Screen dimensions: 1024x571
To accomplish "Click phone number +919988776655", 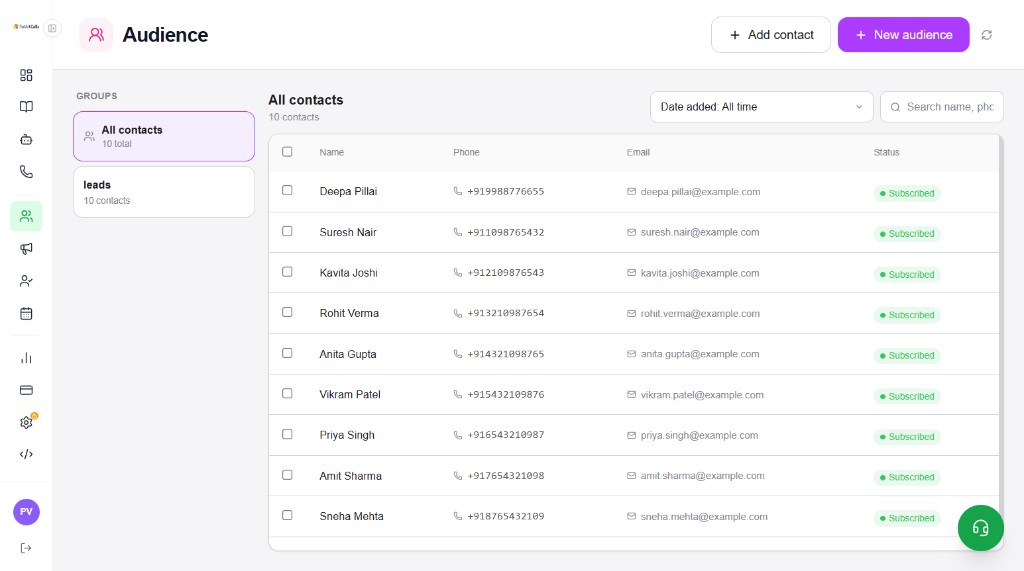I will coord(505,191).
